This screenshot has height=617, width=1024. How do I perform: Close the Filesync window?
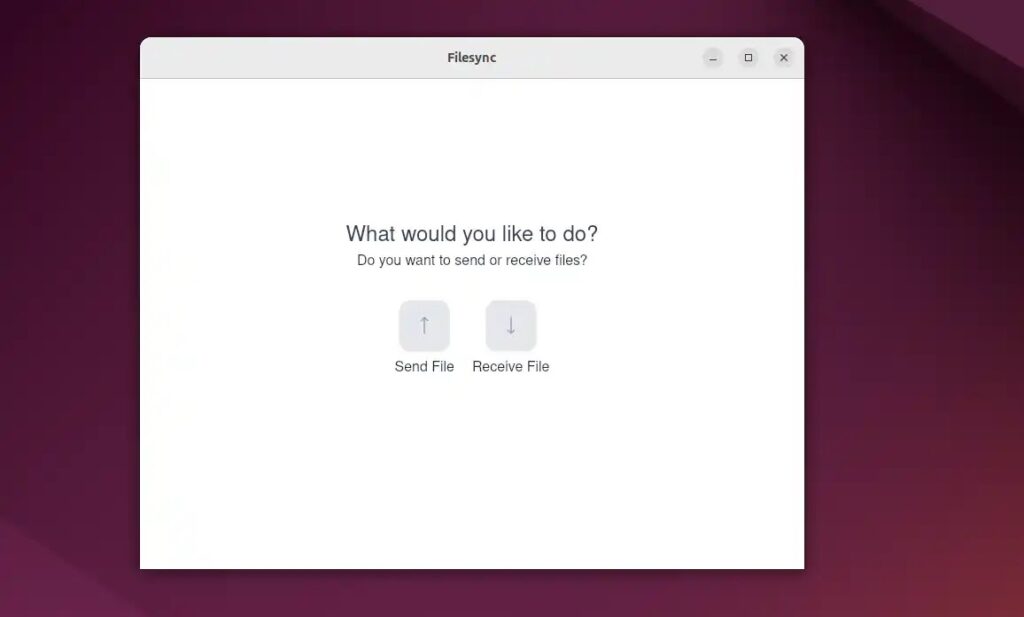[784, 58]
